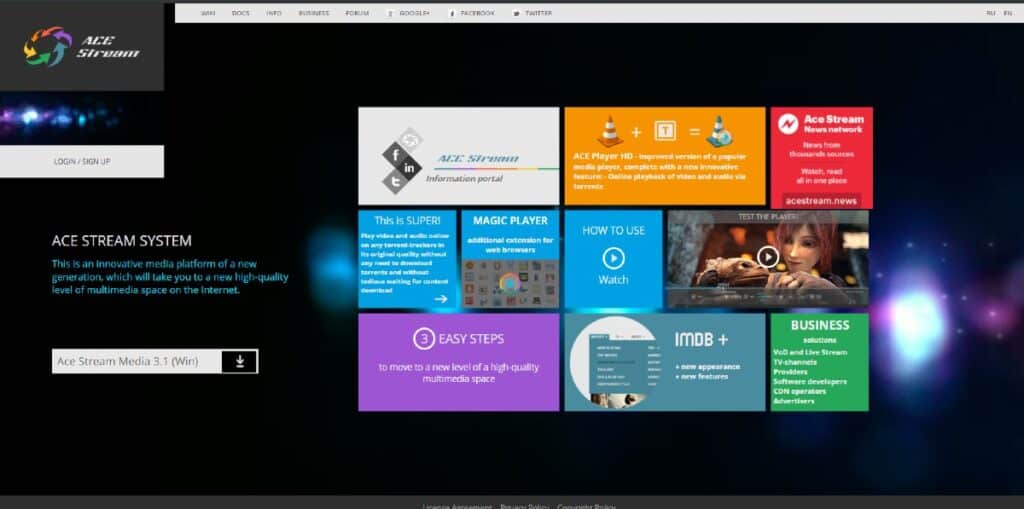The width and height of the screenshot is (1024, 509).
Task: Click the Twitter diamond icon on the Information portal tile
Action: (395, 182)
